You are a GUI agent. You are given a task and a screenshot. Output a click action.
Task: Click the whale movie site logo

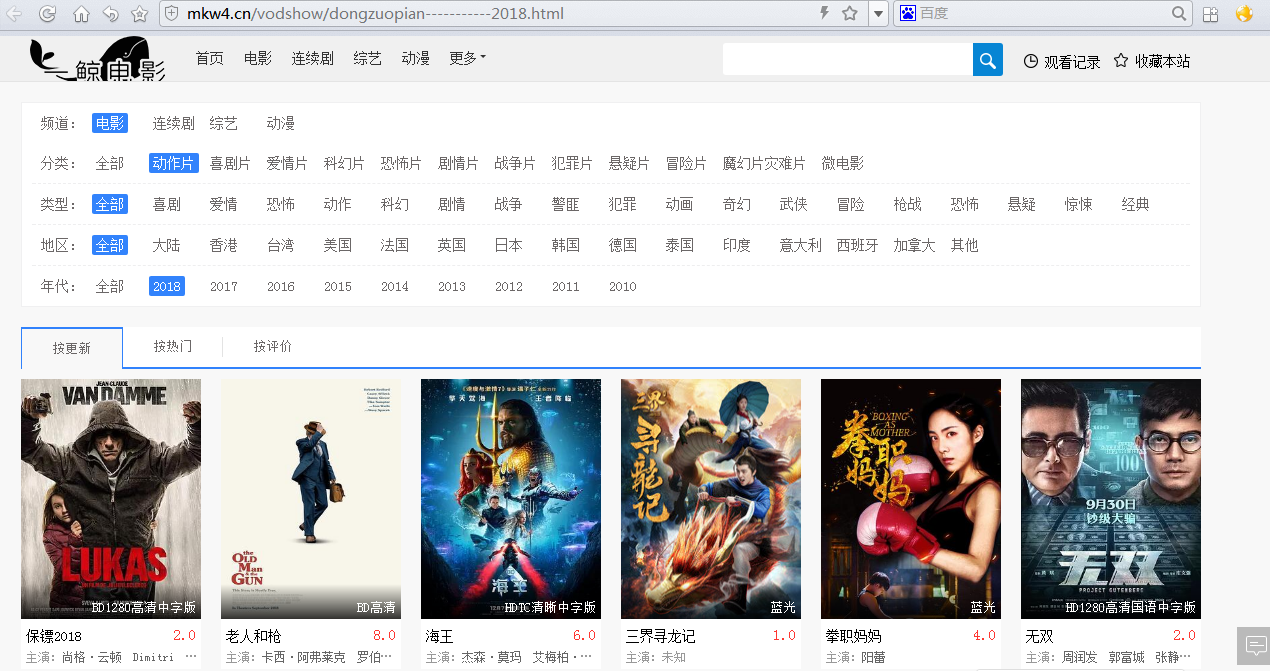(x=95, y=58)
